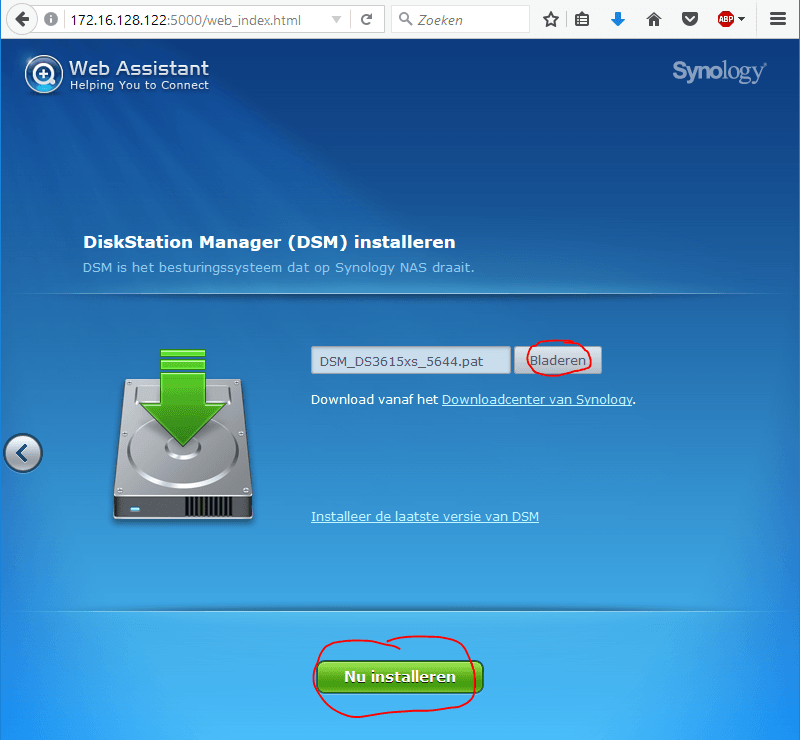Viewport: 800px width, 740px height.
Task: Click the hard drive download illustration
Action: coord(183,435)
